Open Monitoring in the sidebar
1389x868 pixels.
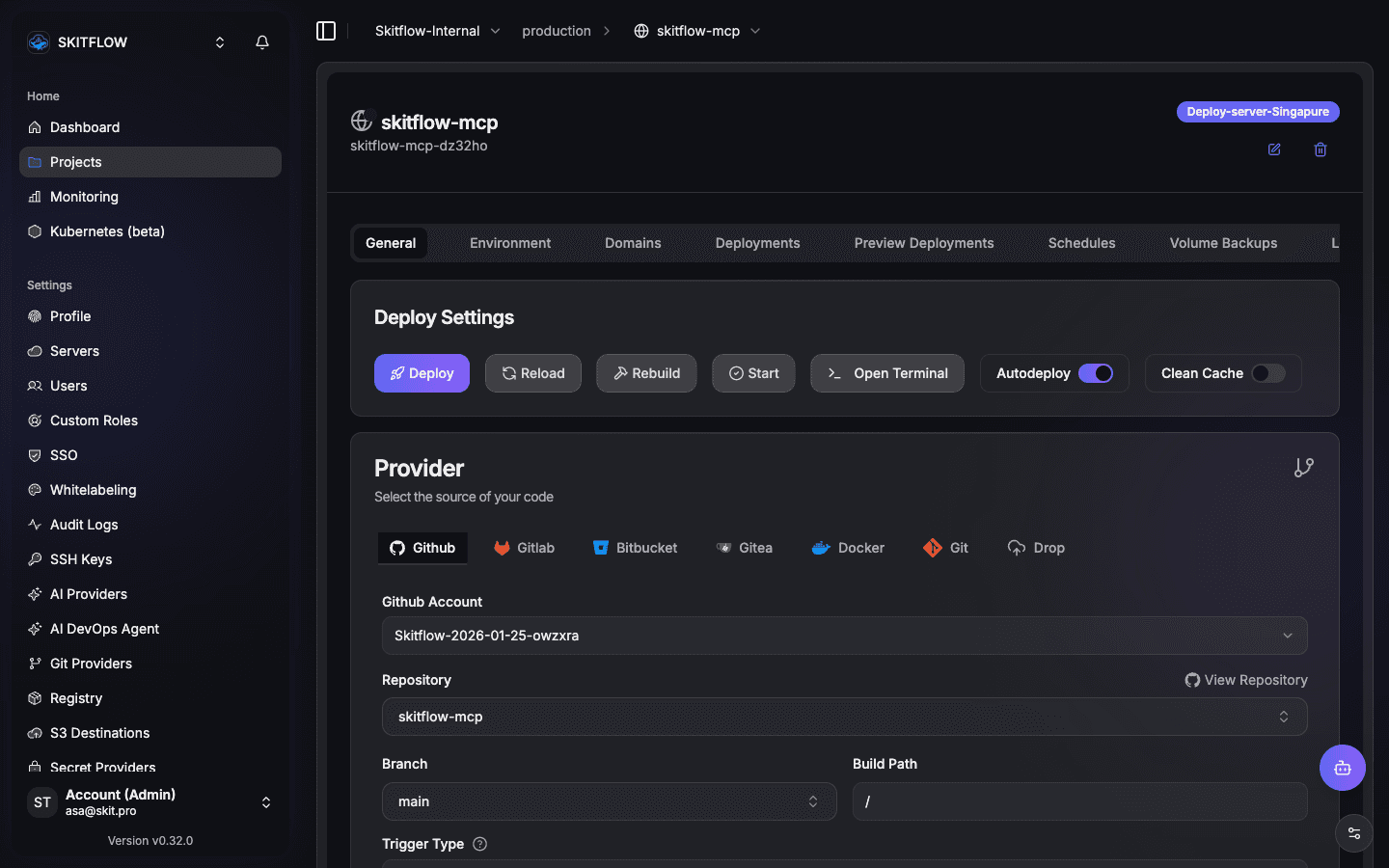tap(150, 197)
